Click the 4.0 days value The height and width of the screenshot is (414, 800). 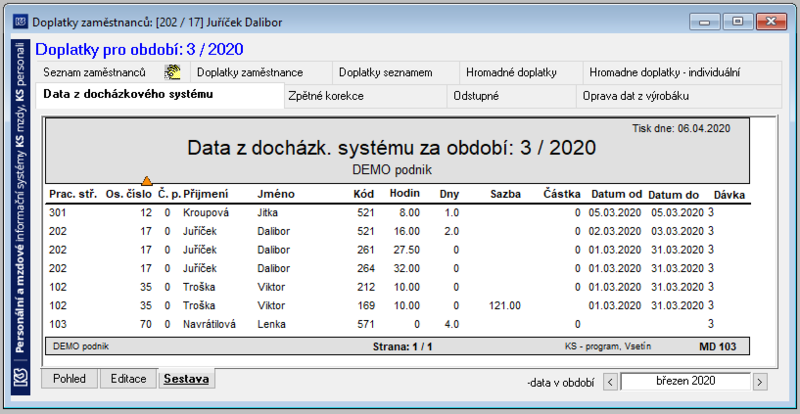(452, 324)
